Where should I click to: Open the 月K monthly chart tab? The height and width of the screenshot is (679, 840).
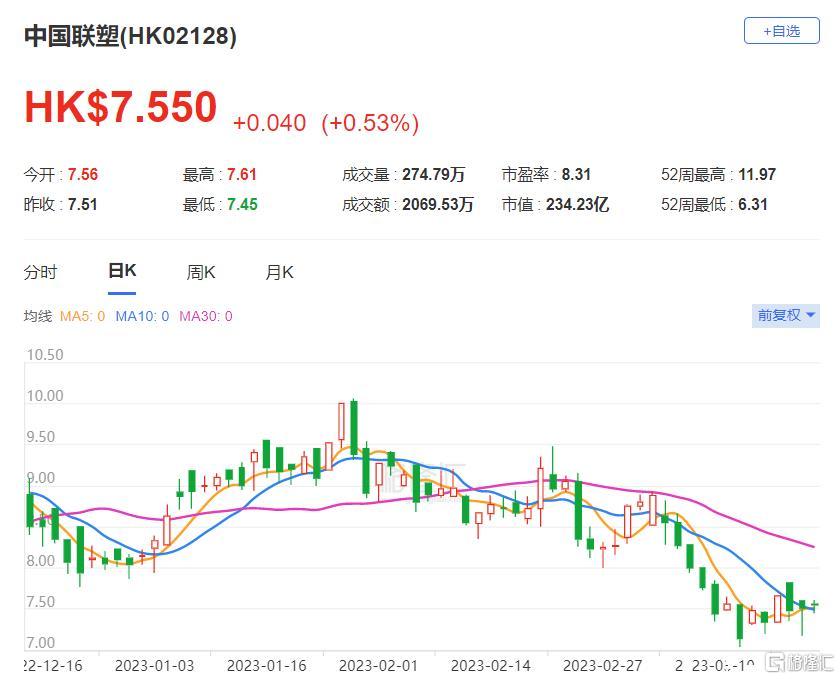click(279, 272)
